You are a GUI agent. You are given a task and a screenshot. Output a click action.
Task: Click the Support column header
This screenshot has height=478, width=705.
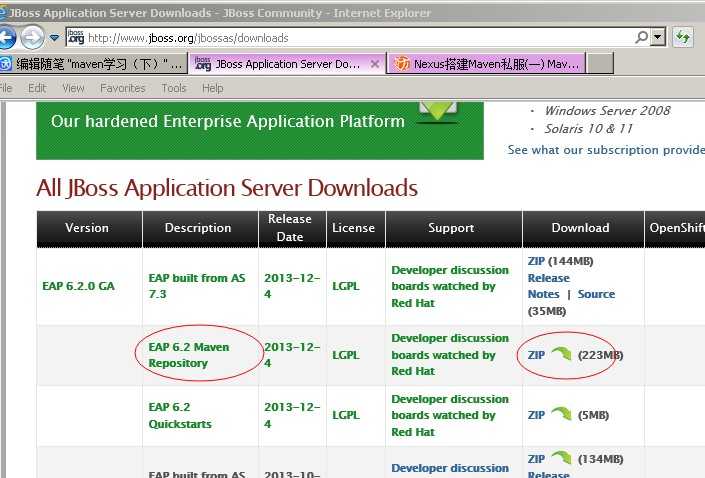click(x=454, y=228)
